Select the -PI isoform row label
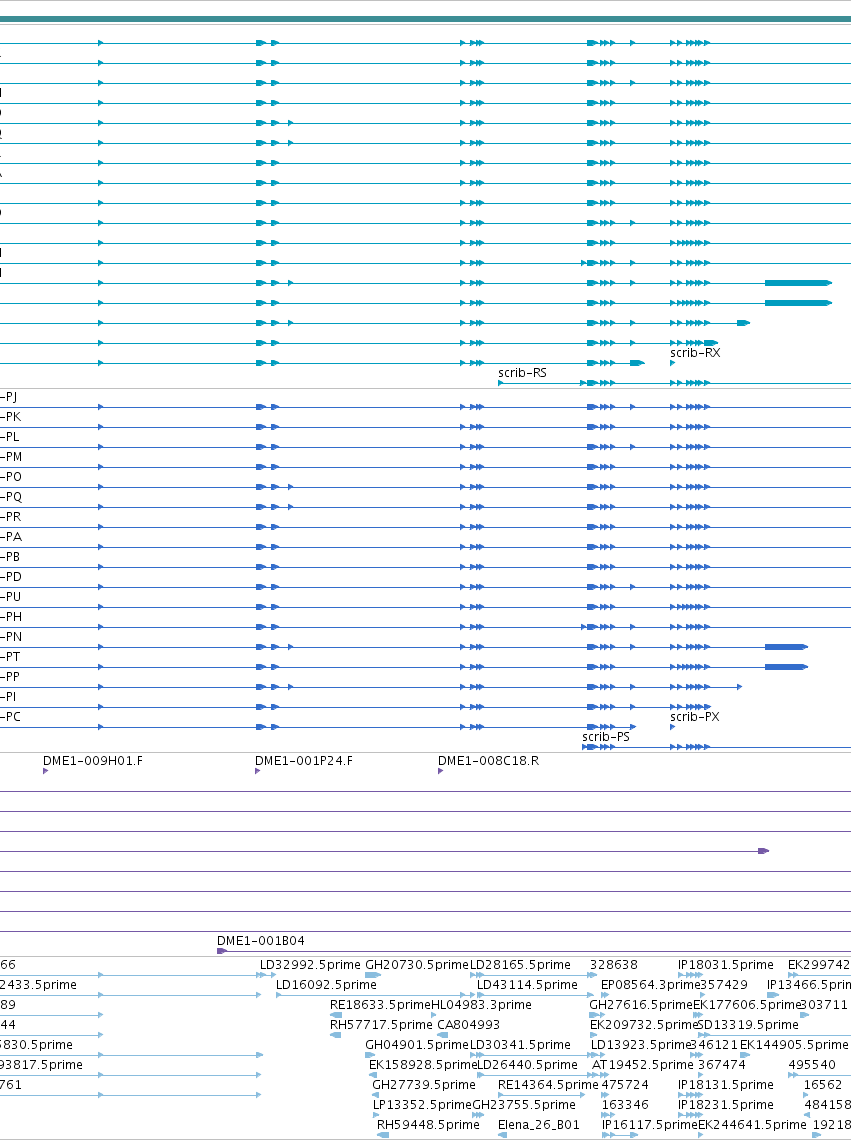851x1140 pixels. click(8, 697)
